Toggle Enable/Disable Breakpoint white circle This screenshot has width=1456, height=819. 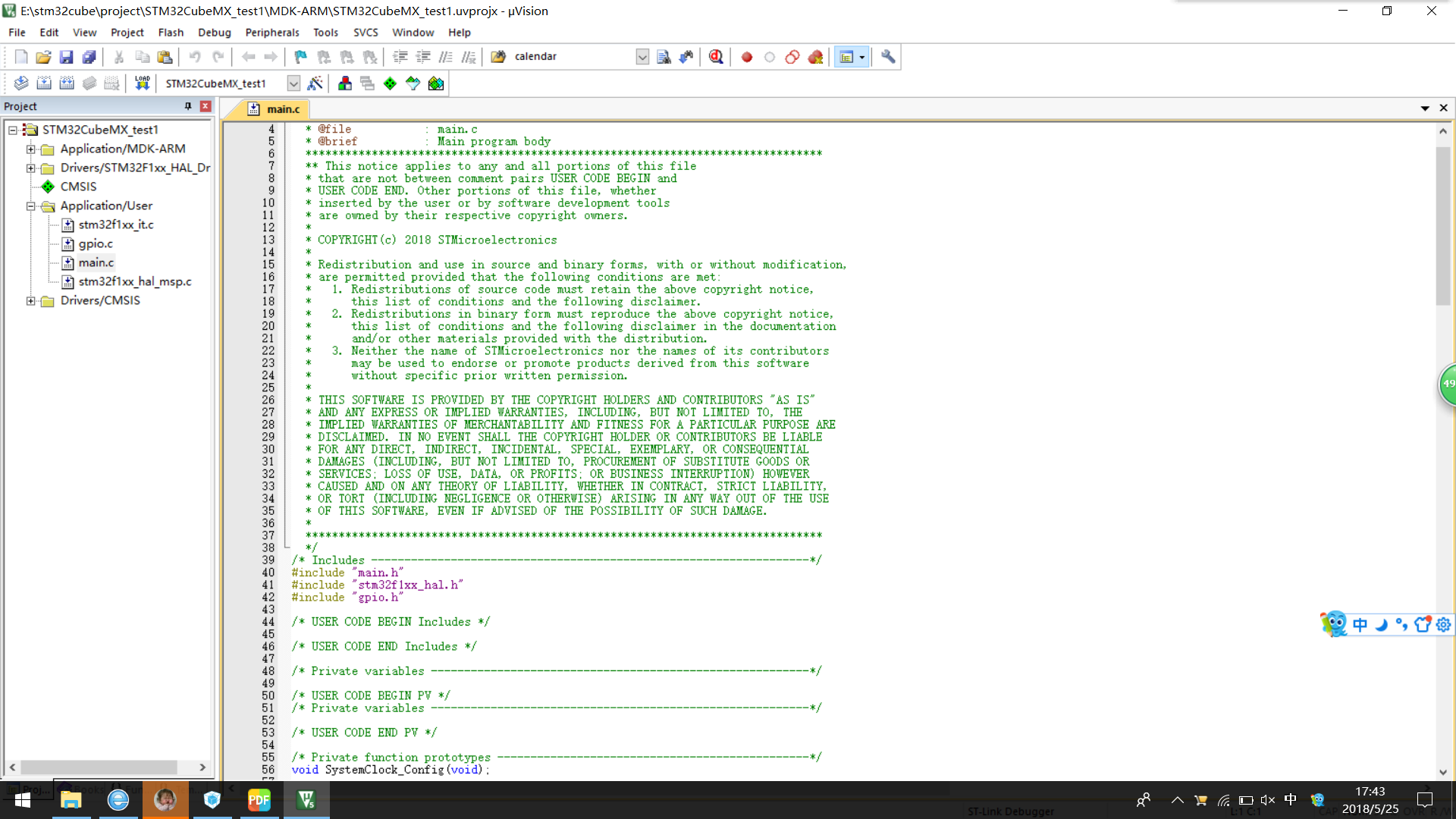[x=770, y=57]
